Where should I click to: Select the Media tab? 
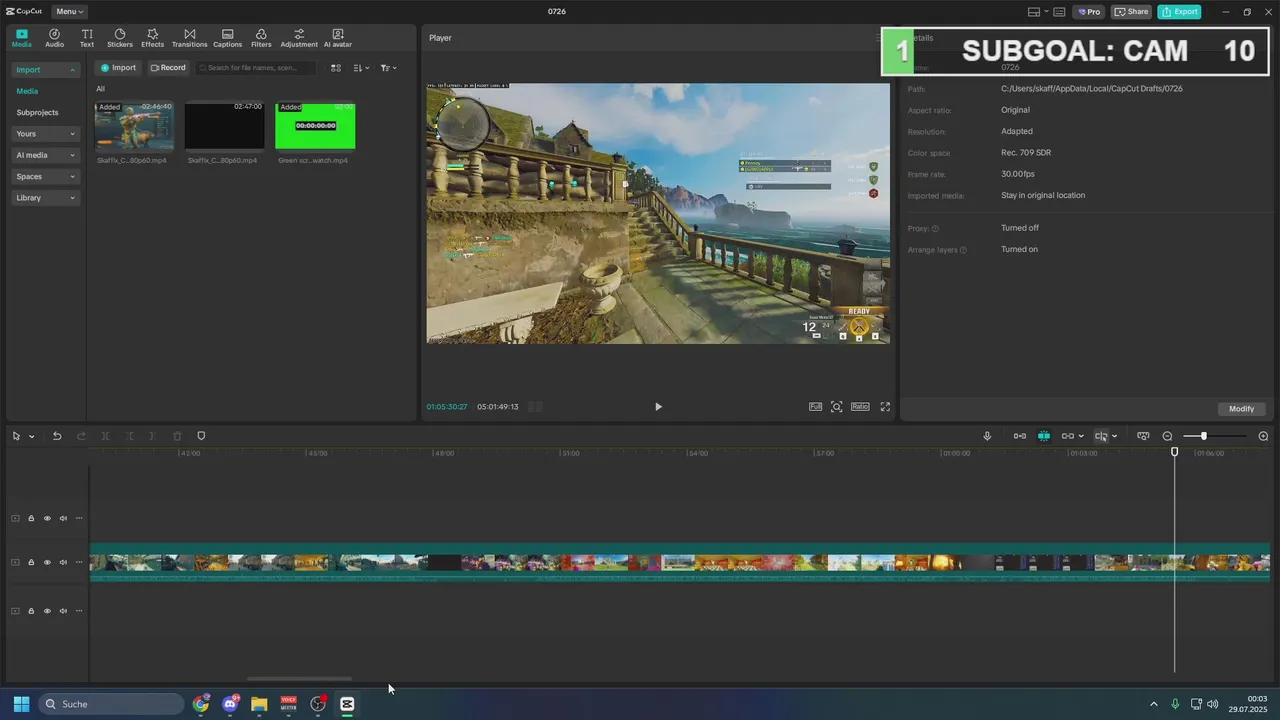(x=21, y=38)
